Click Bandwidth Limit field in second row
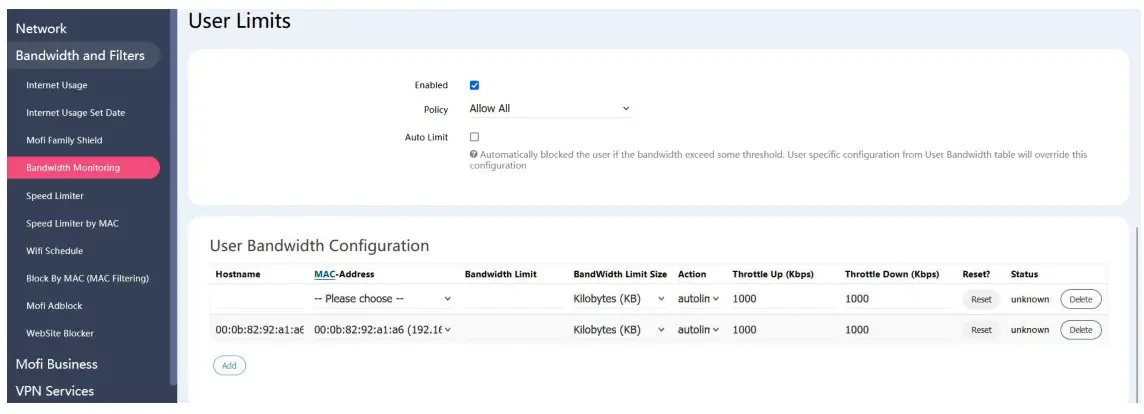 click(x=513, y=329)
